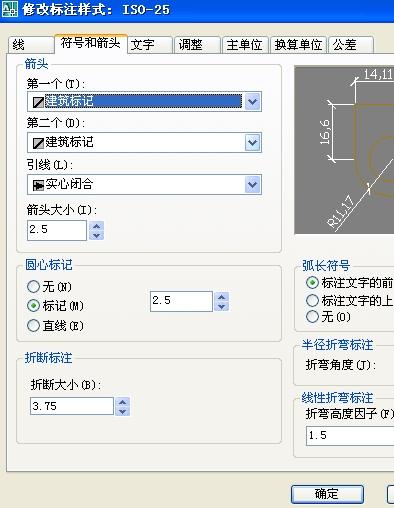Select 标注文字的上 arc length symbol option

(x=349, y=300)
